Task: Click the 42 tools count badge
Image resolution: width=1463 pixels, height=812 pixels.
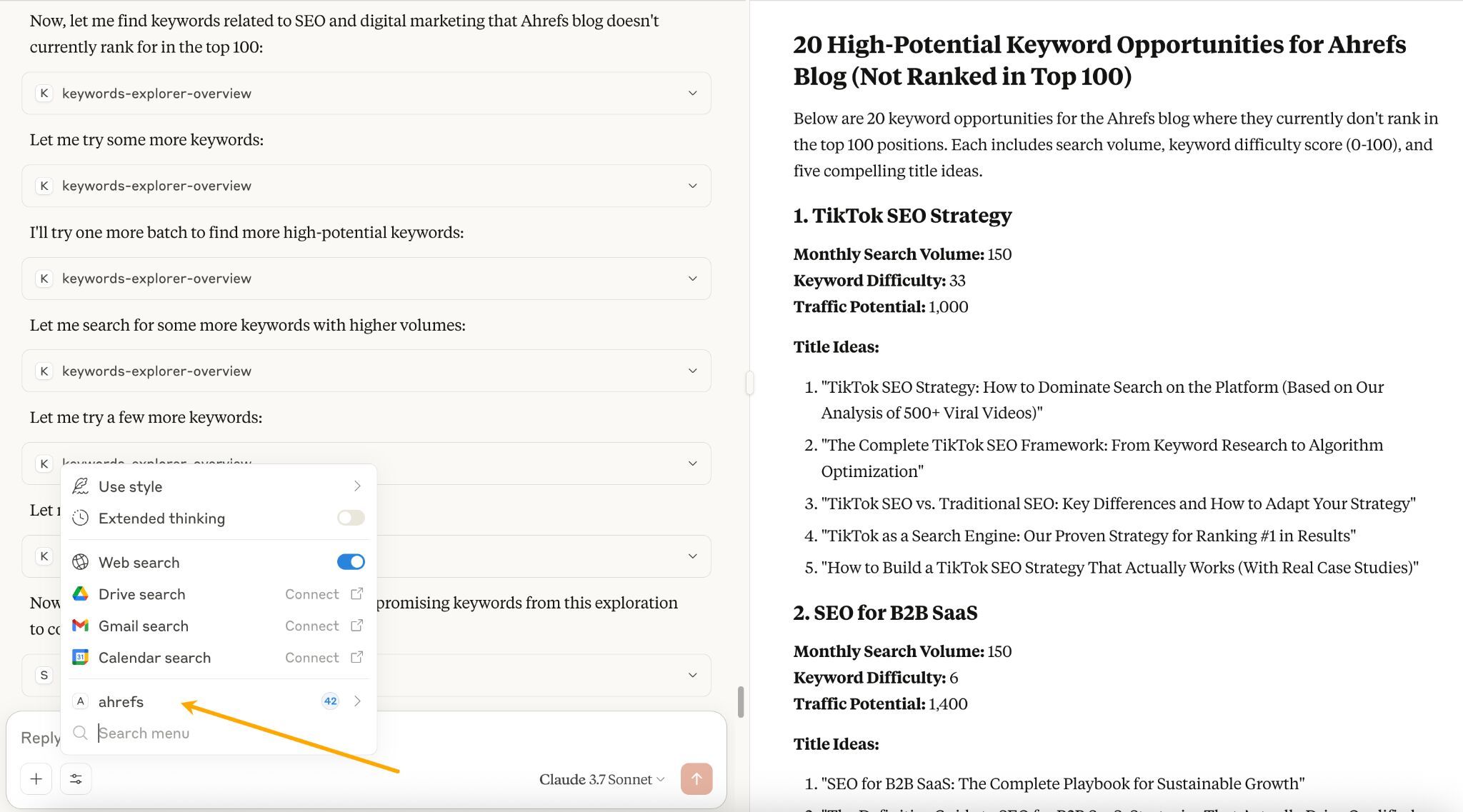Action: [330, 701]
